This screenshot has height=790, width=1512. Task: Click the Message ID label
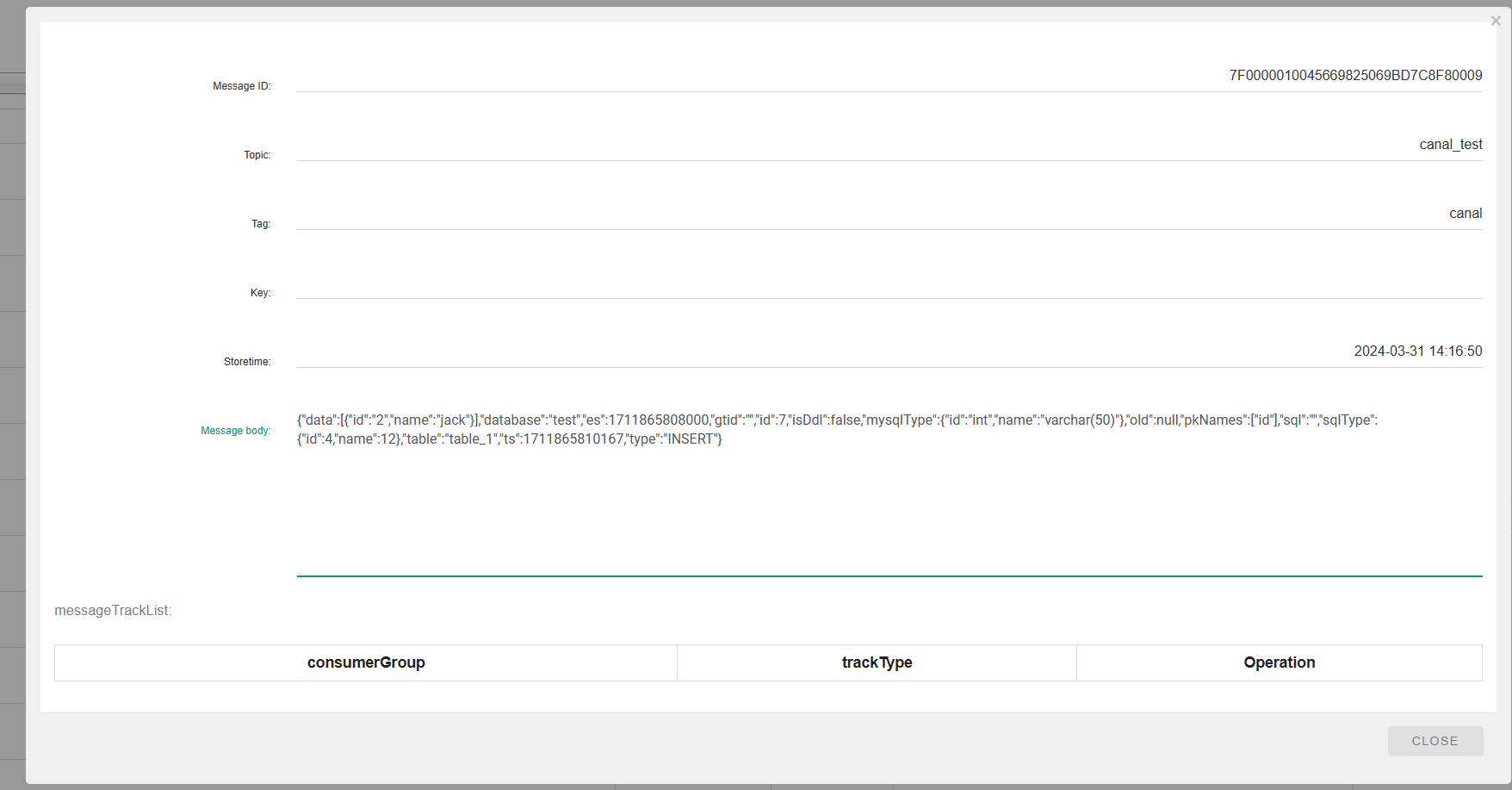242,86
